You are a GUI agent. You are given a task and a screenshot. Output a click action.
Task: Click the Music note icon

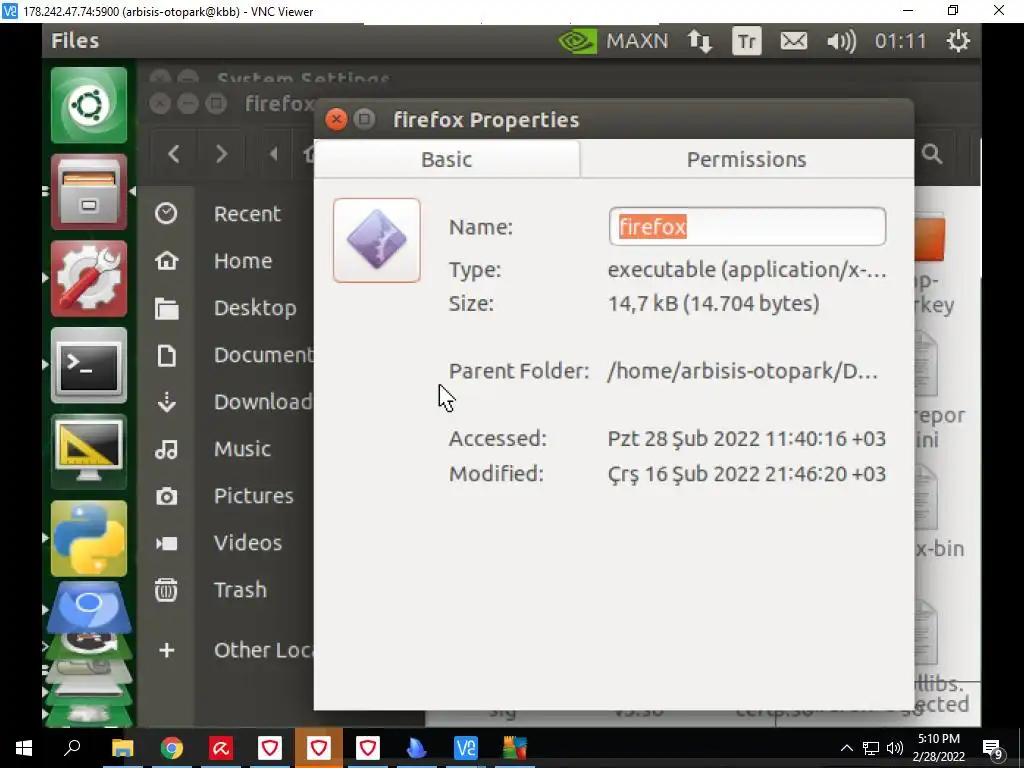[x=167, y=449]
